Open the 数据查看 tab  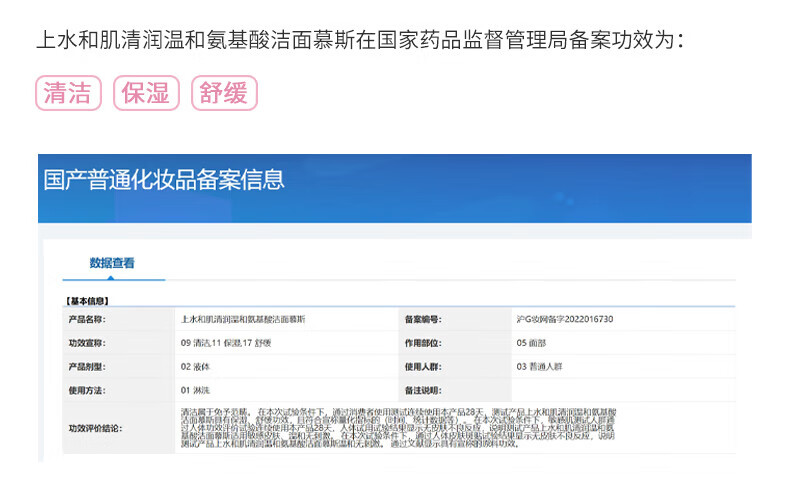[x=112, y=264]
